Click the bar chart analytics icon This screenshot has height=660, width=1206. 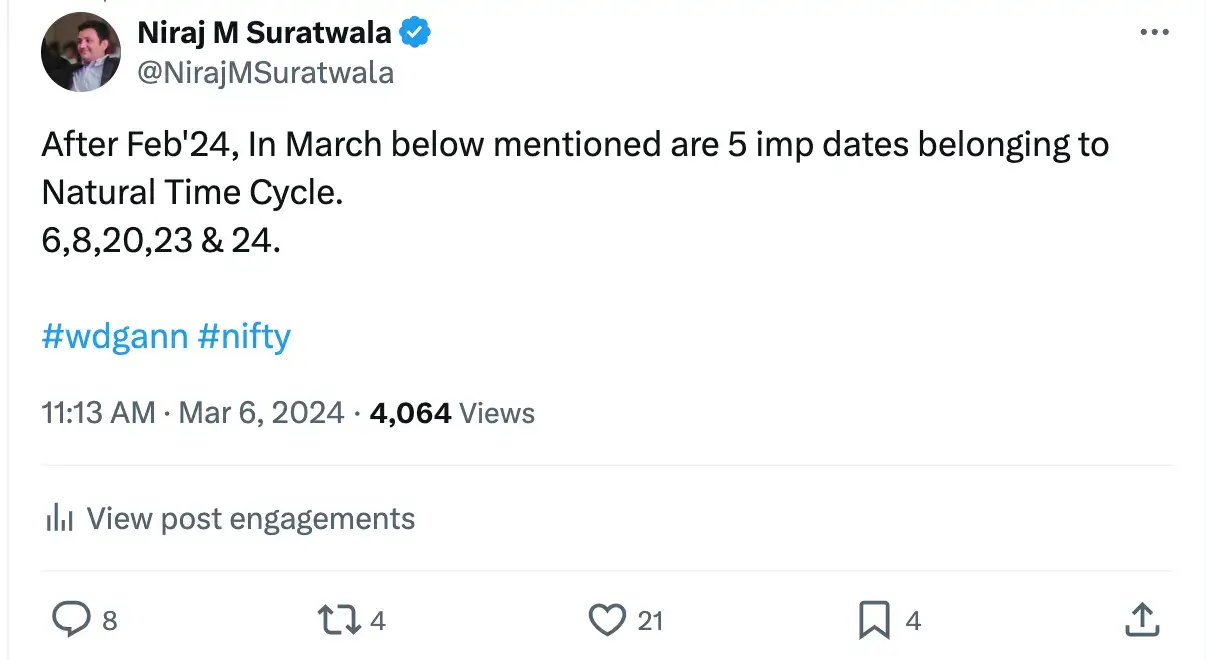click(60, 518)
